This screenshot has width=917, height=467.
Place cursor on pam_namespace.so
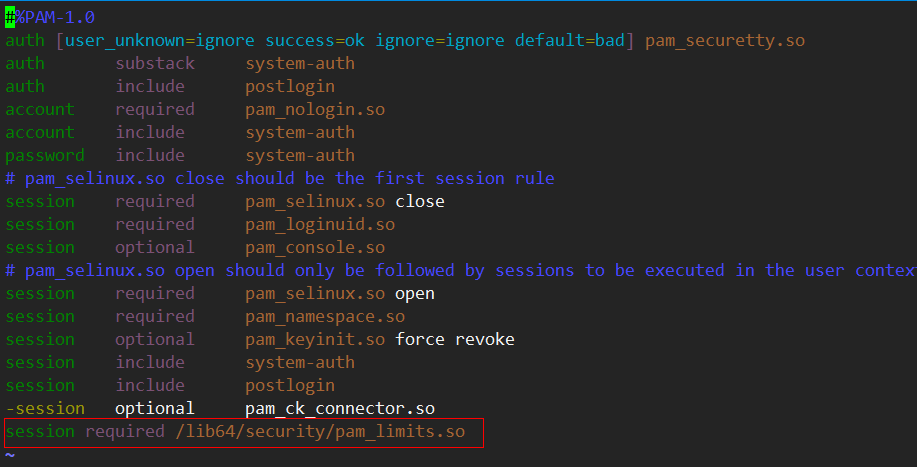tap(325, 317)
